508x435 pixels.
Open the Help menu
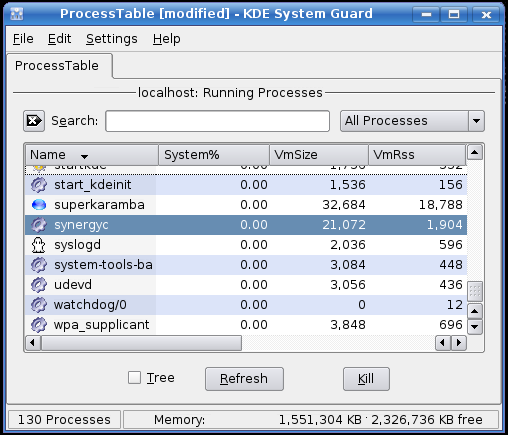(x=167, y=39)
